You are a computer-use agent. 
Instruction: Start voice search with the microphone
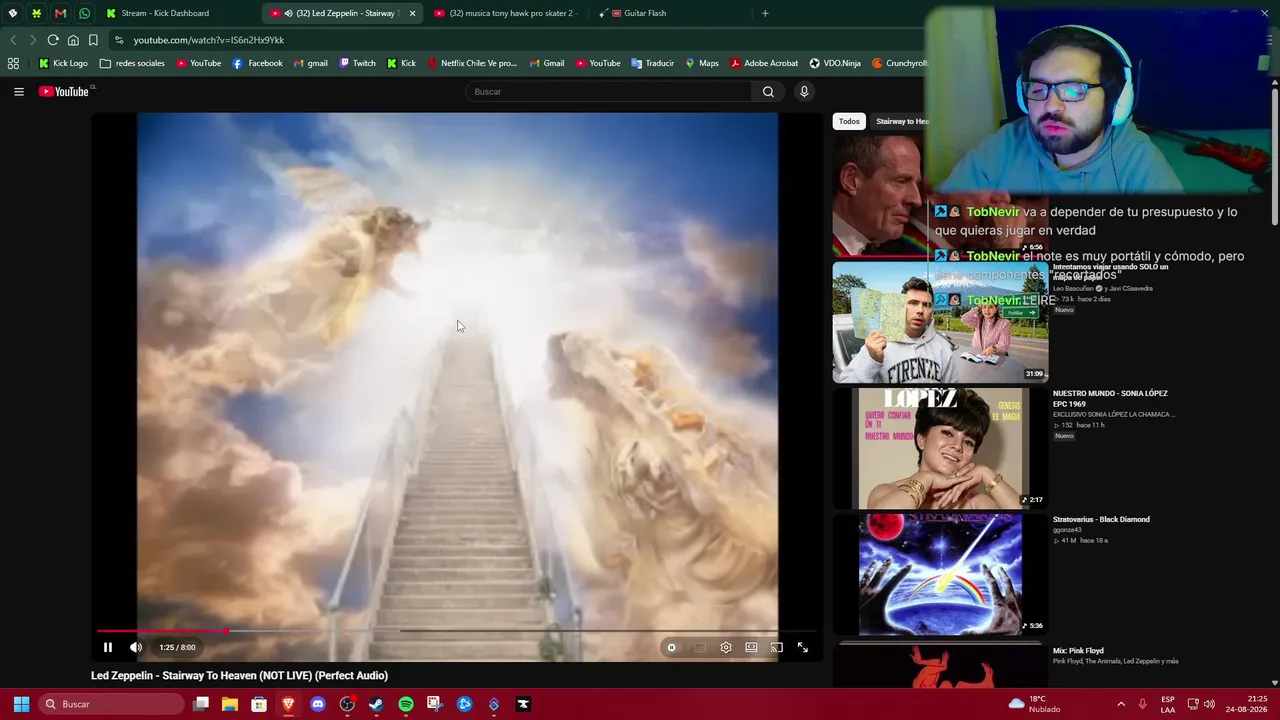[804, 92]
